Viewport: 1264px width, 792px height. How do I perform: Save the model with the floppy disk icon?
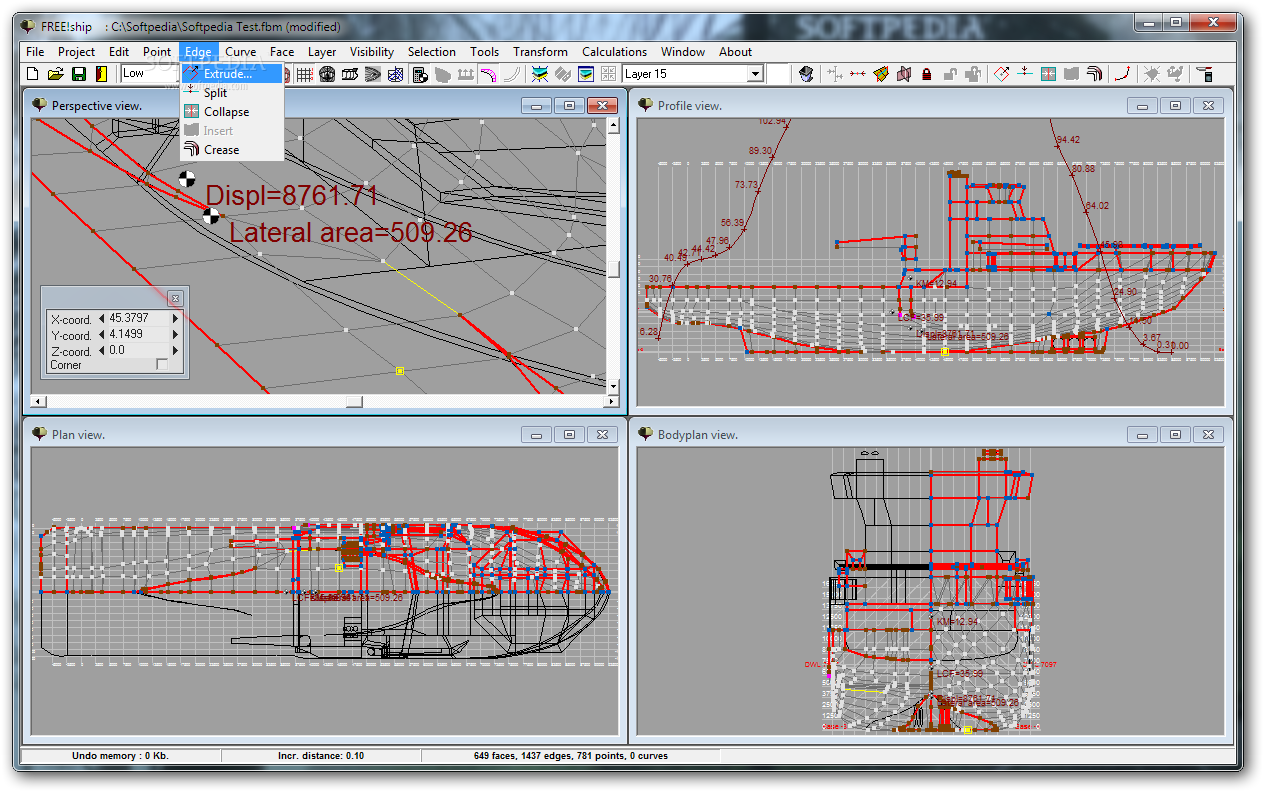point(79,73)
